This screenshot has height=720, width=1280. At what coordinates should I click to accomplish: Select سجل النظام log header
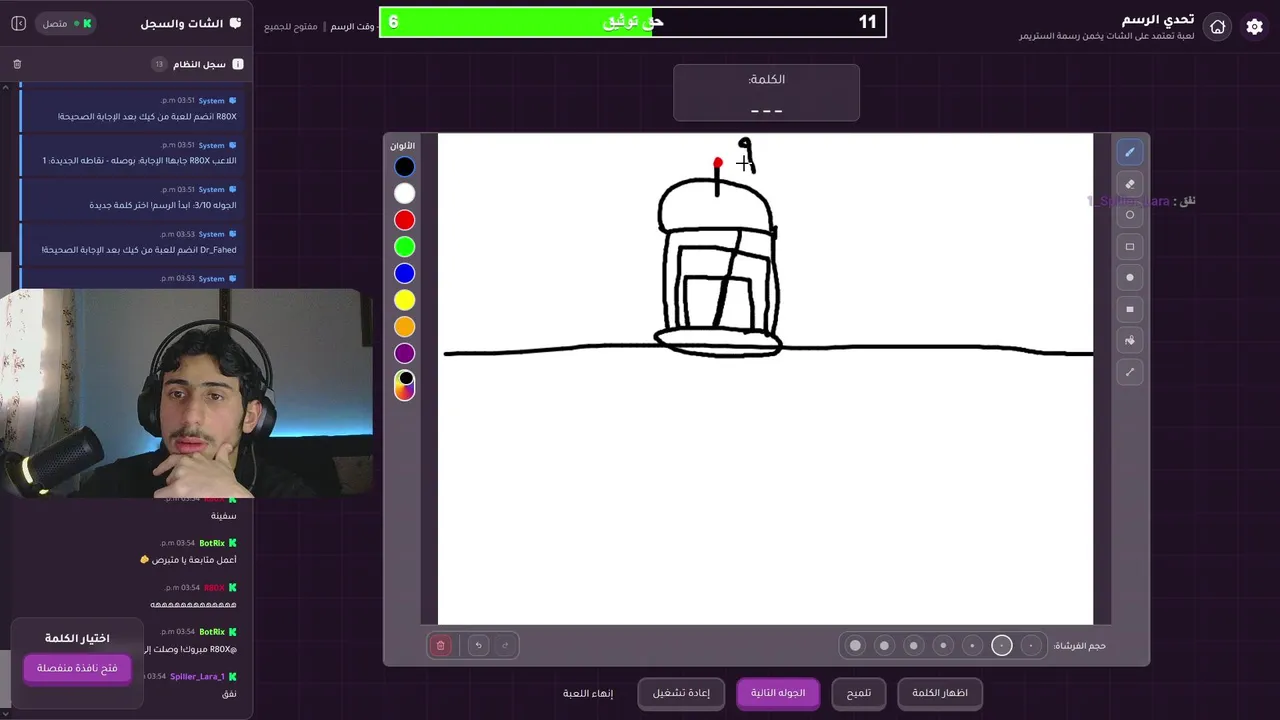(199, 64)
